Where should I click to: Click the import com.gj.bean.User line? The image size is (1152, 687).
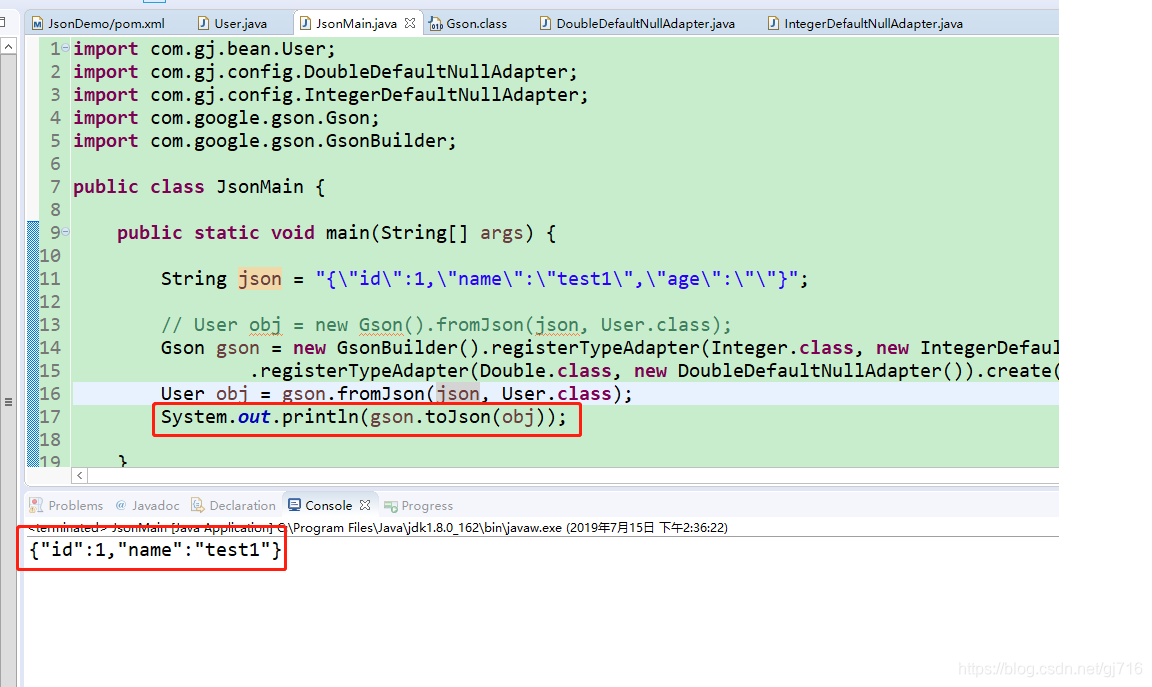click(204, 48)
